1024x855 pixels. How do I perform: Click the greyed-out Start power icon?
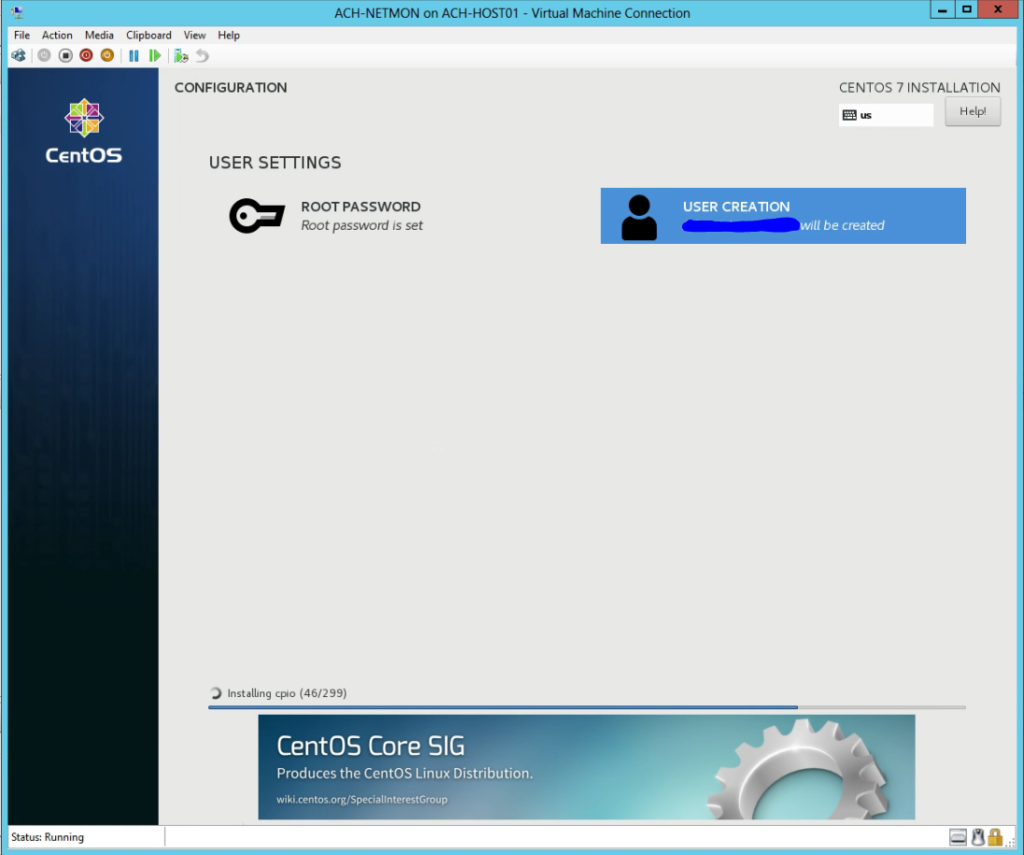coord(44,56)
